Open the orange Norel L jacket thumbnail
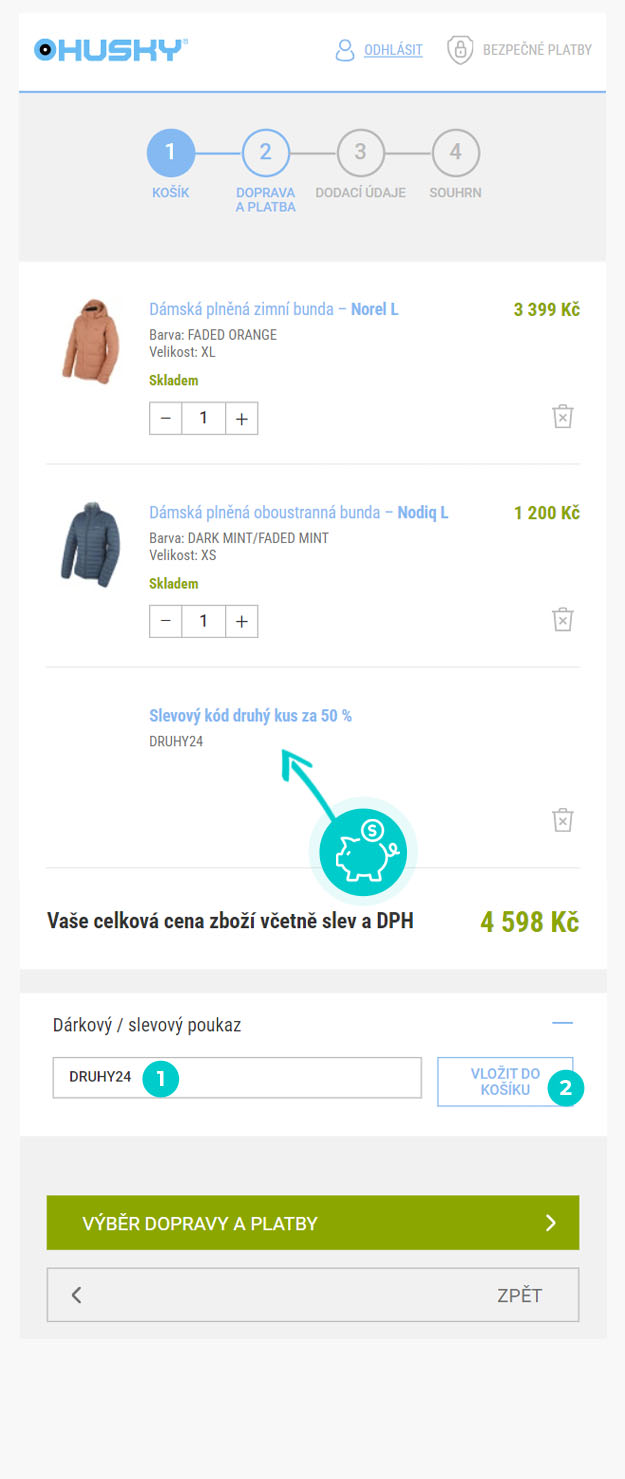625x1479 pixels. click(x=90, y=341)
